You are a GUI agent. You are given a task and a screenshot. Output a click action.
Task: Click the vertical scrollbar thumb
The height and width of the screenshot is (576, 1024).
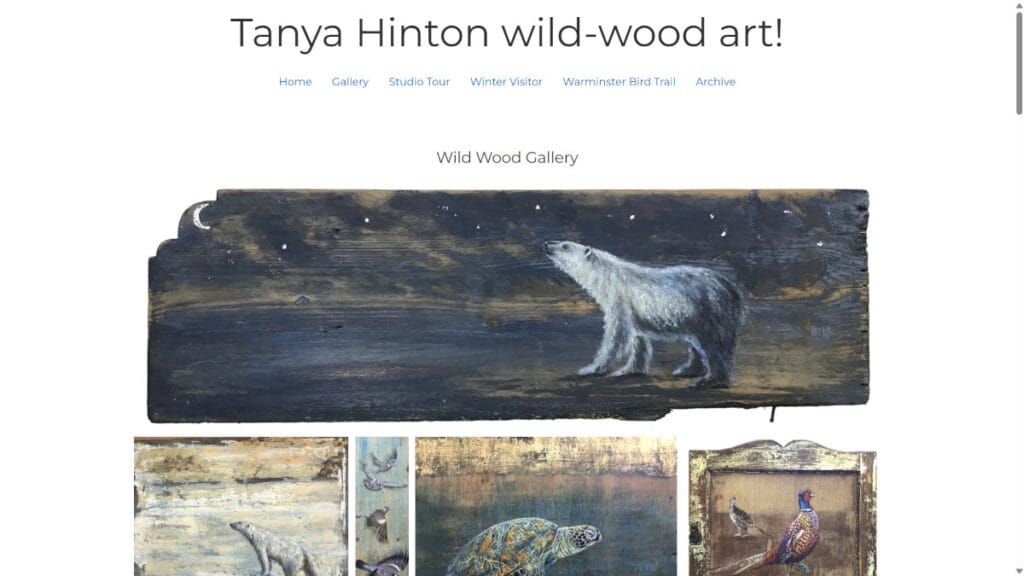tap(1019, 63)
